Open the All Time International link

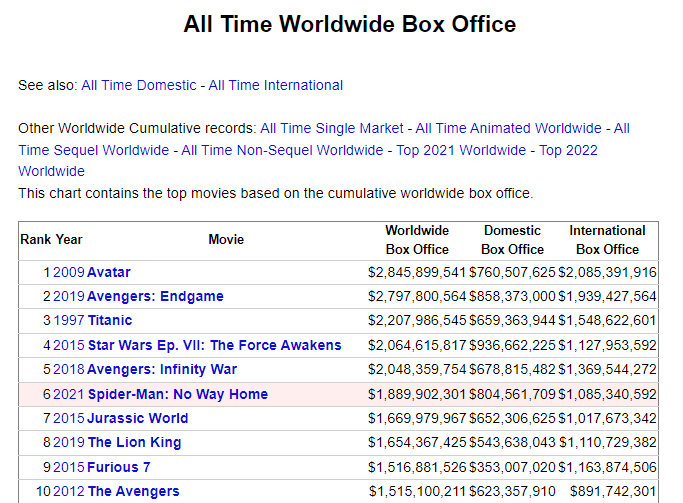click(275, 85)
